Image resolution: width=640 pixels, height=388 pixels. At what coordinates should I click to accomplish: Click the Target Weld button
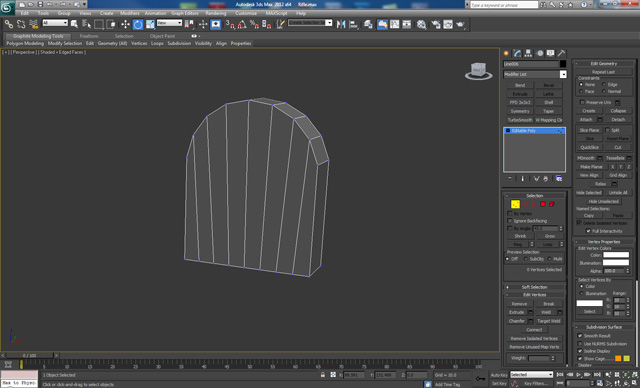[x=549, y=321]
